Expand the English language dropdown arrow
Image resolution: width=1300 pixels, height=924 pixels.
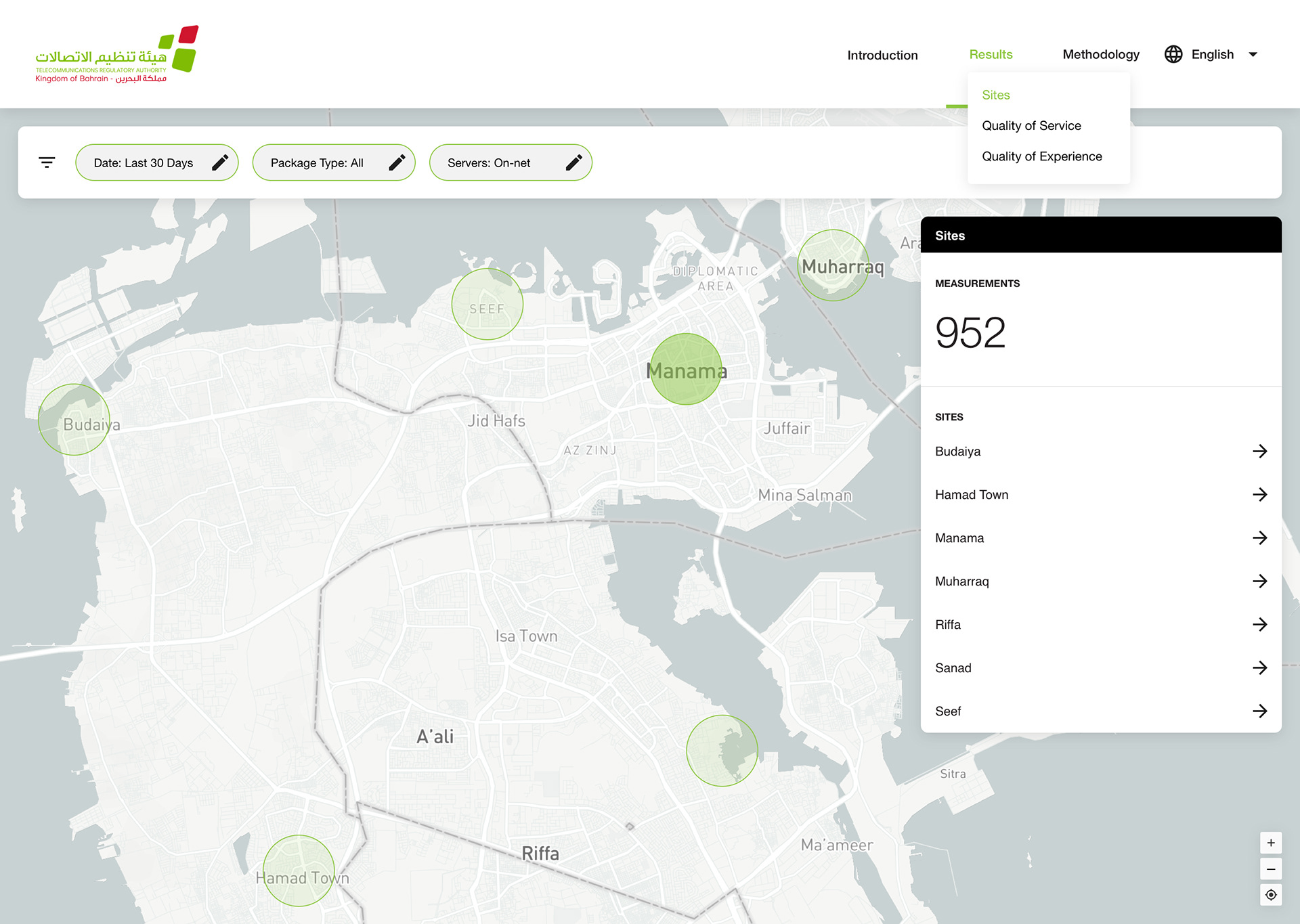[1253, 55]
